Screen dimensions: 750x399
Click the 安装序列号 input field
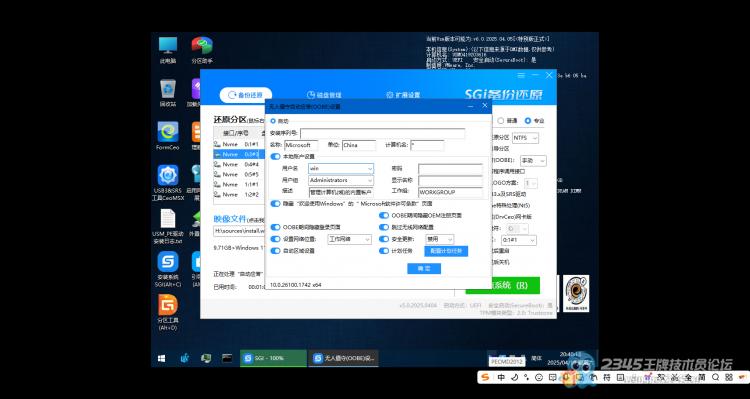[382, 133]
